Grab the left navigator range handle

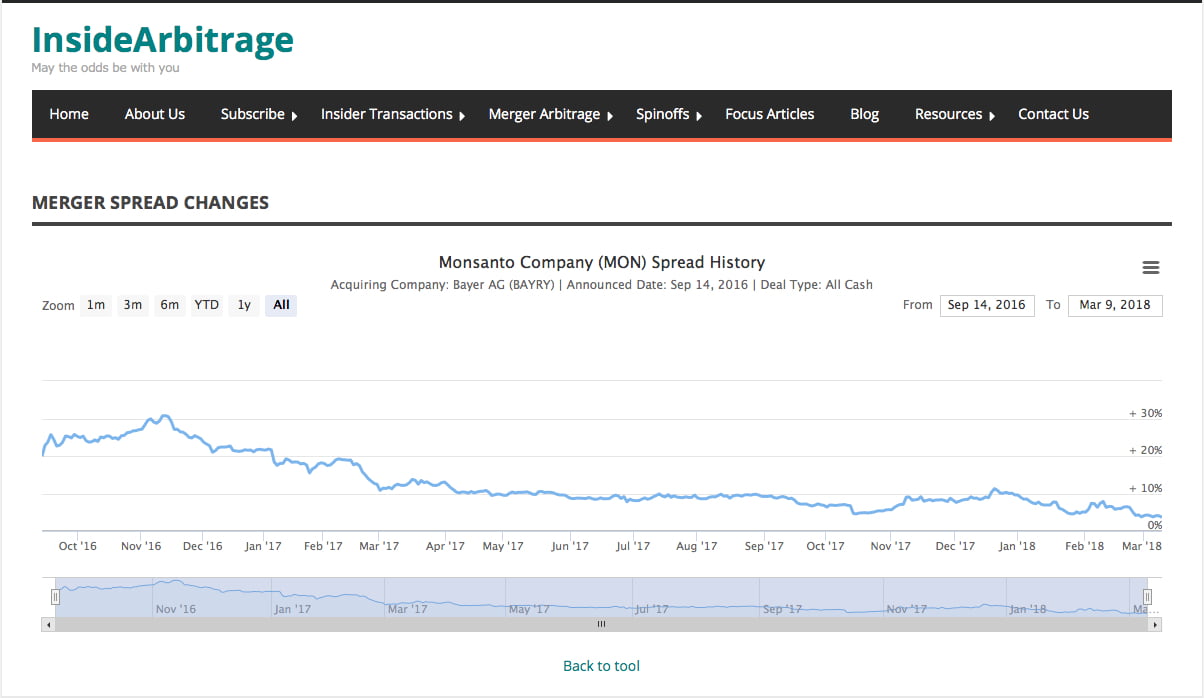[x=55, y=596]
